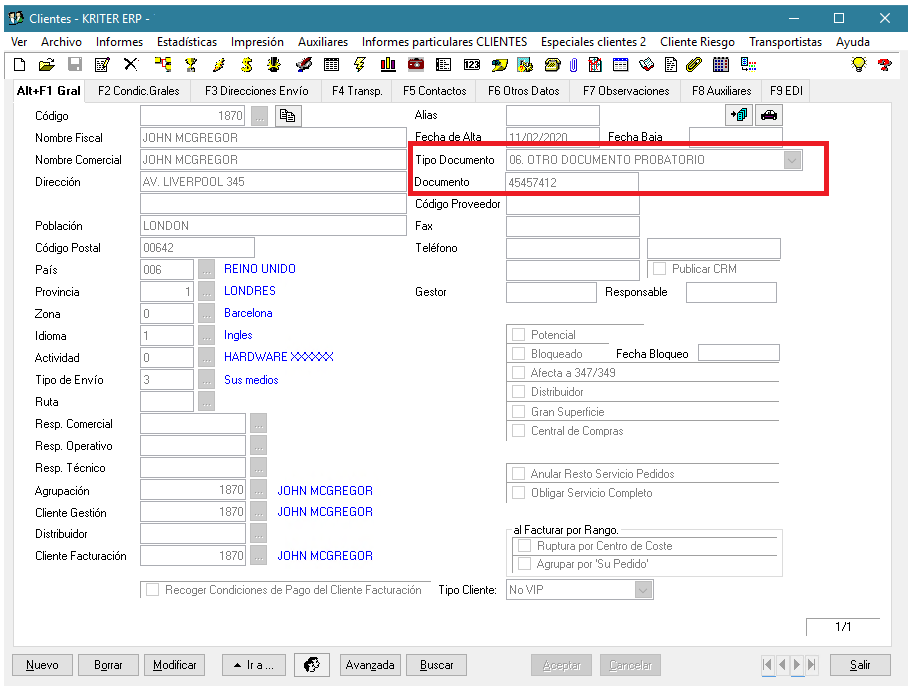
Task: Open Idioma lookup ellipsis button
Action: click(x=206, y=336)
